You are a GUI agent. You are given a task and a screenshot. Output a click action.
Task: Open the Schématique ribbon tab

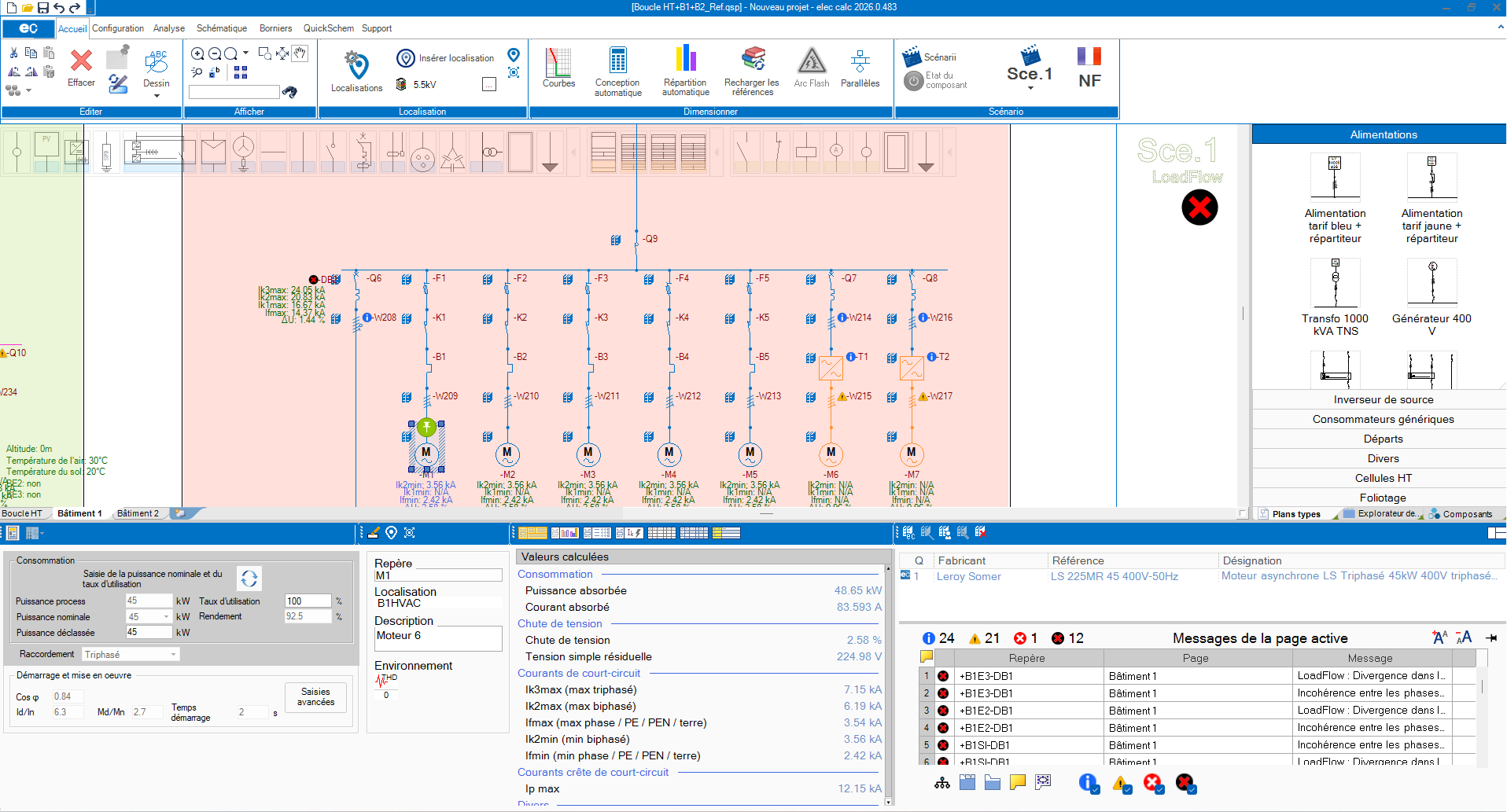222,28
